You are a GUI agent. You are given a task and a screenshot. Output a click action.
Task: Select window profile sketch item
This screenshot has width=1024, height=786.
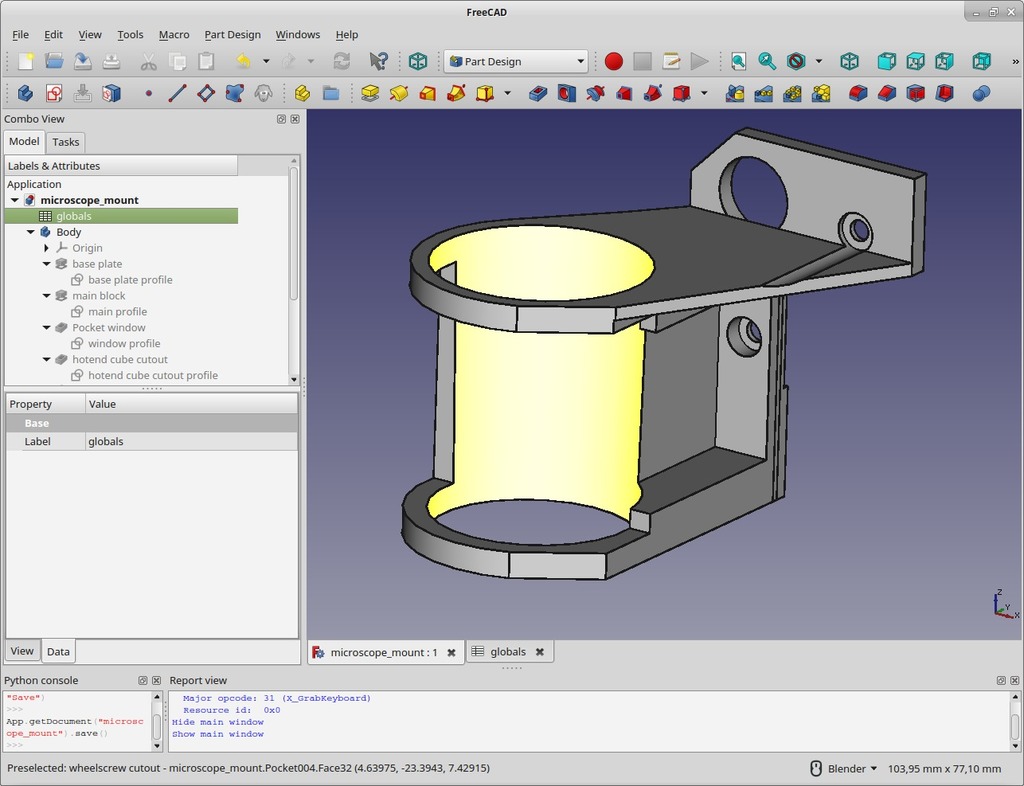[x=124, y=343]
